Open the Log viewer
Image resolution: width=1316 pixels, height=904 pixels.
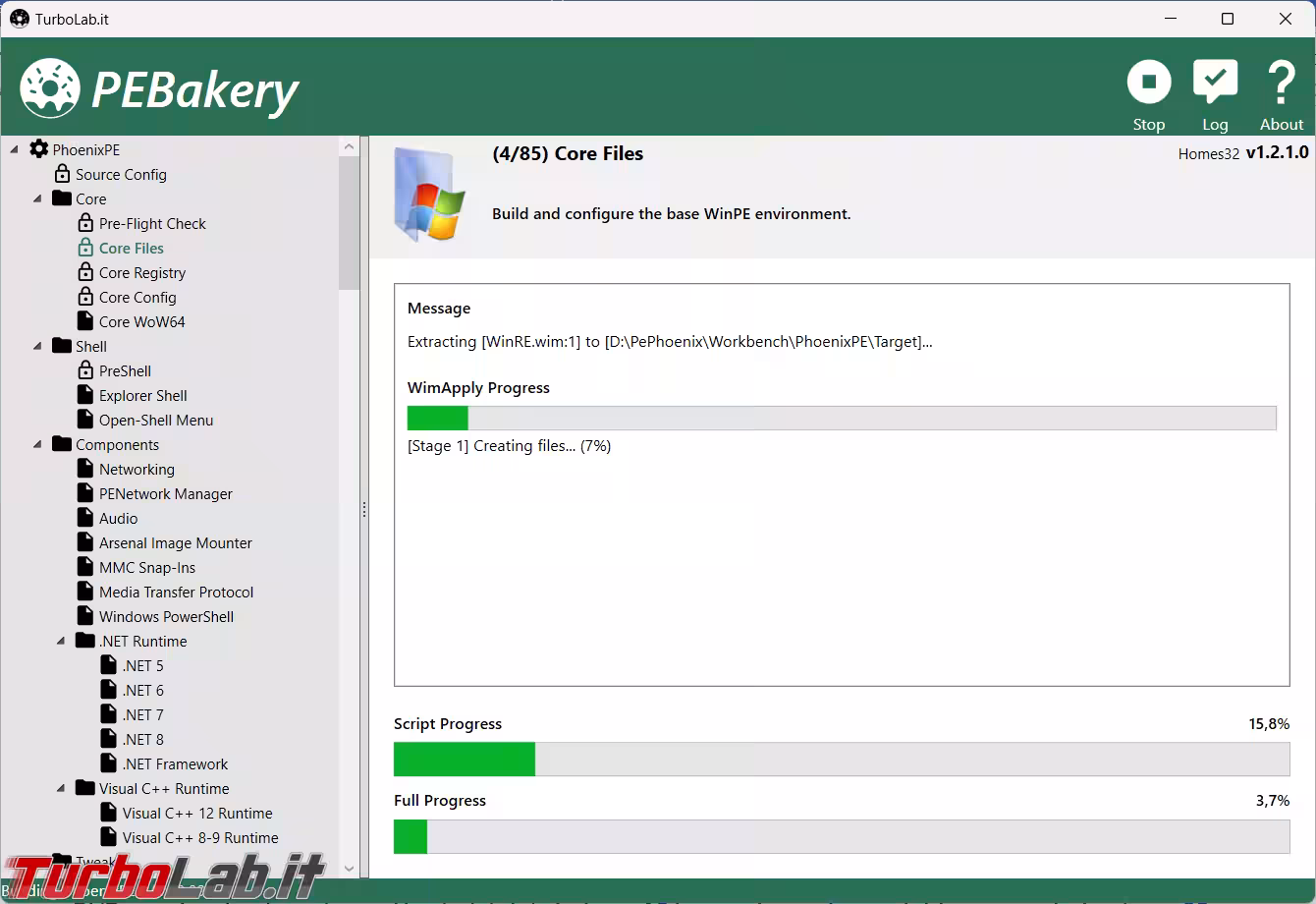pos(1215,93)
